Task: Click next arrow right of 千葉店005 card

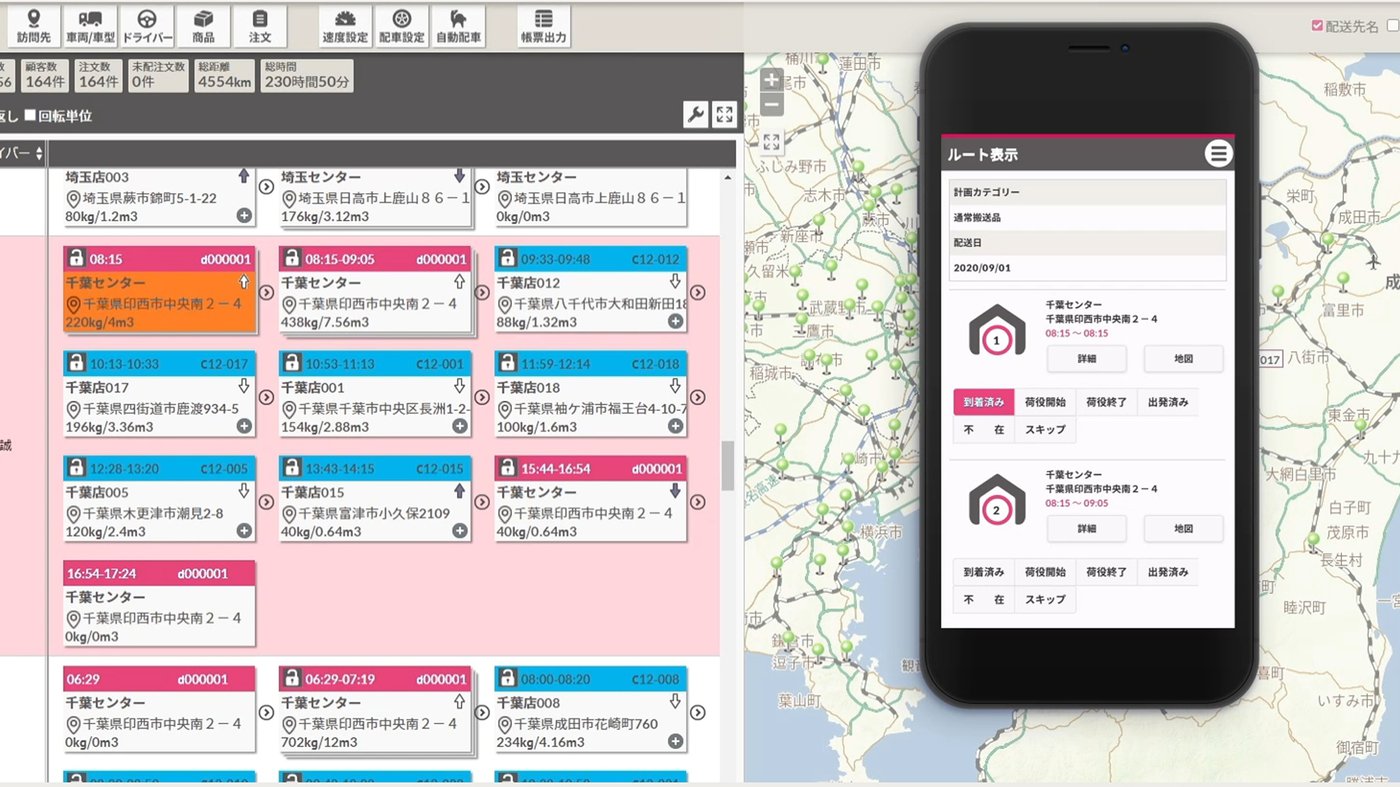Action: tap(266, 502)
